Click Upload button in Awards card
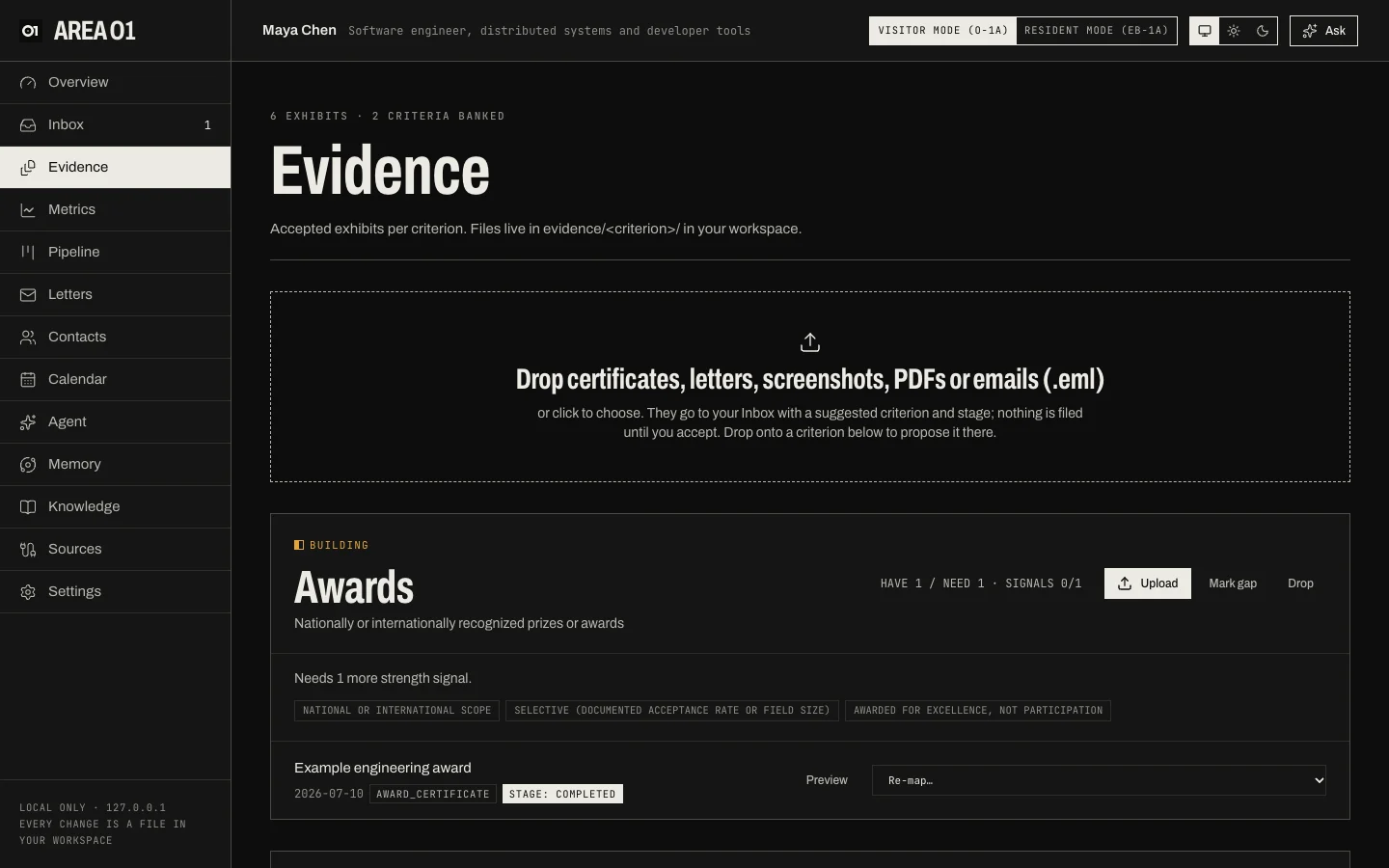This screenshot has width=1389, height=868. pos(1148,583)
